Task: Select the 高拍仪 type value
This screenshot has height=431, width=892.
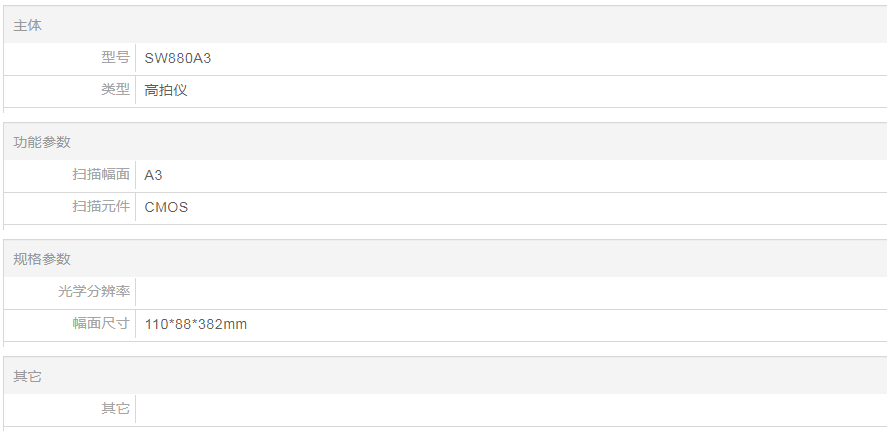Action: tap(166, 90)
